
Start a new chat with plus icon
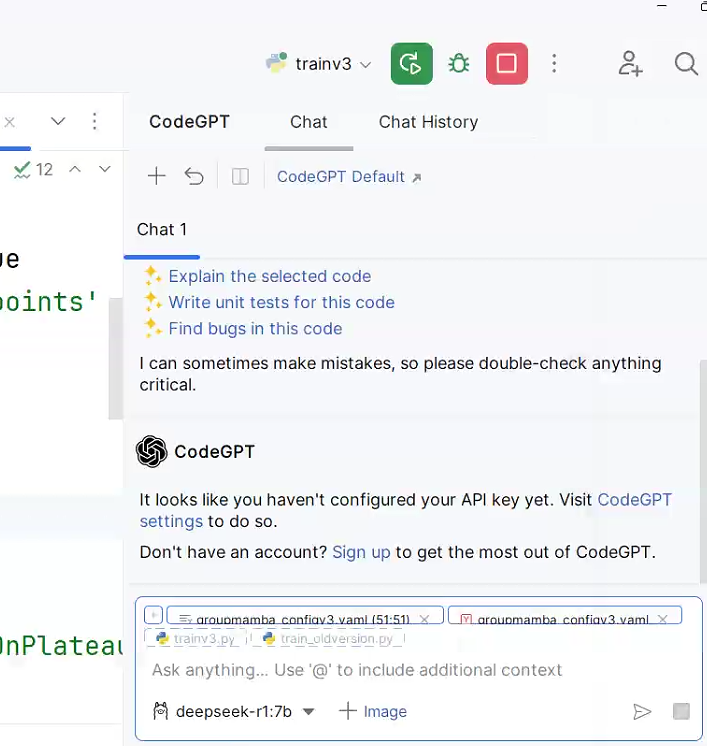click(x=157, y=177)
